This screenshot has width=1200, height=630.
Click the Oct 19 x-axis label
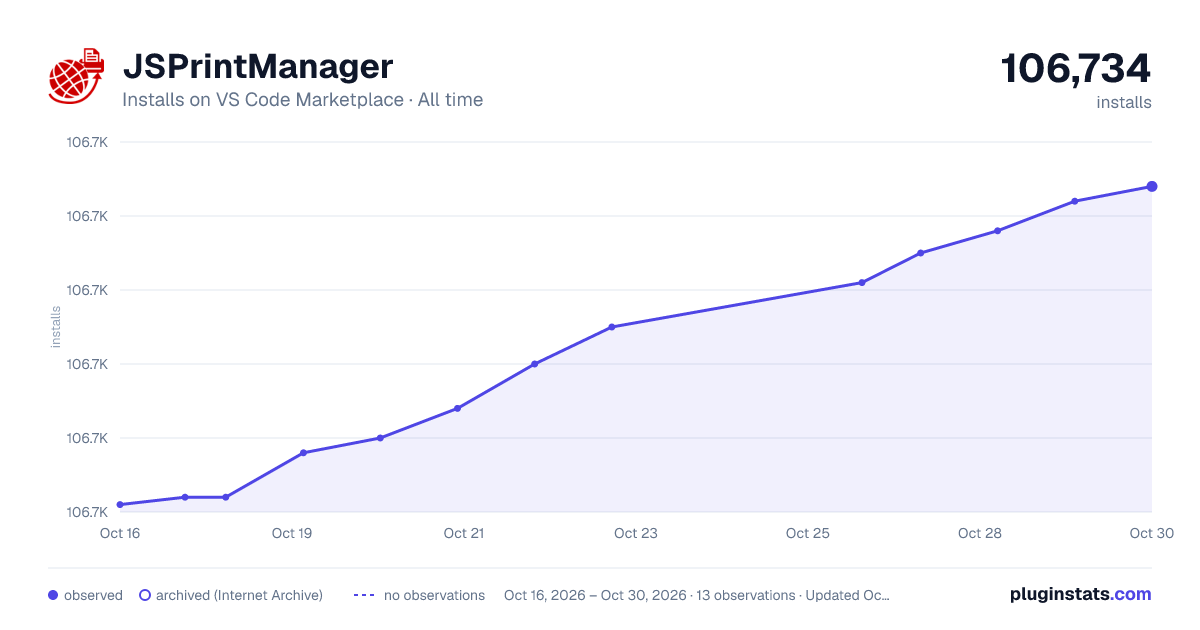pos(292,533)
